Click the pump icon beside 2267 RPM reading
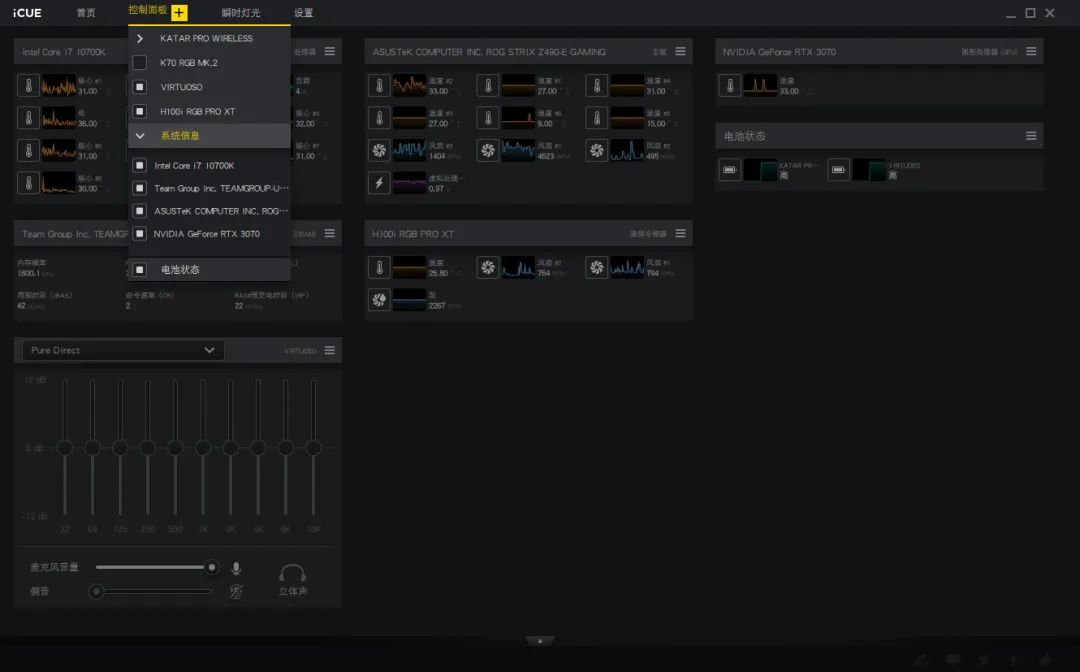The height and width of the screenshot is (672, 1080). click(379, 300)
